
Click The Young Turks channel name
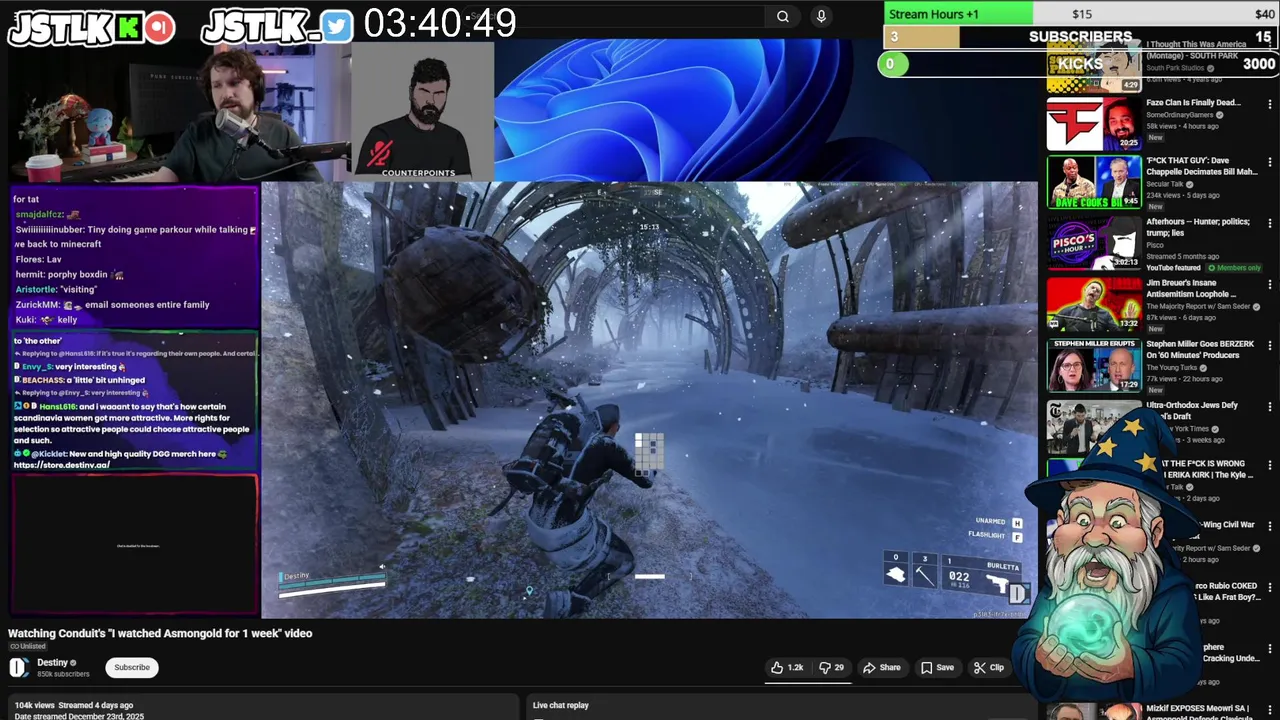pos(1174,367)
